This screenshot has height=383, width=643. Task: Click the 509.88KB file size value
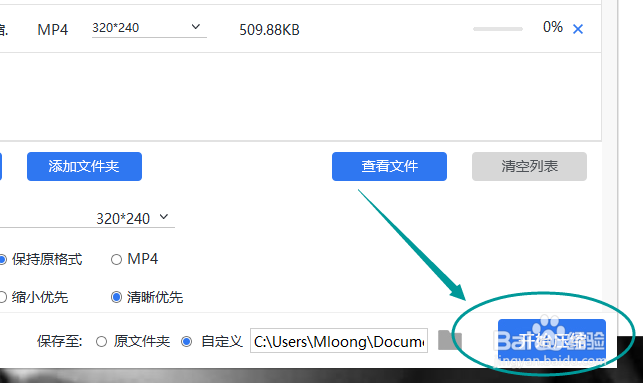[x=269, y=30]
